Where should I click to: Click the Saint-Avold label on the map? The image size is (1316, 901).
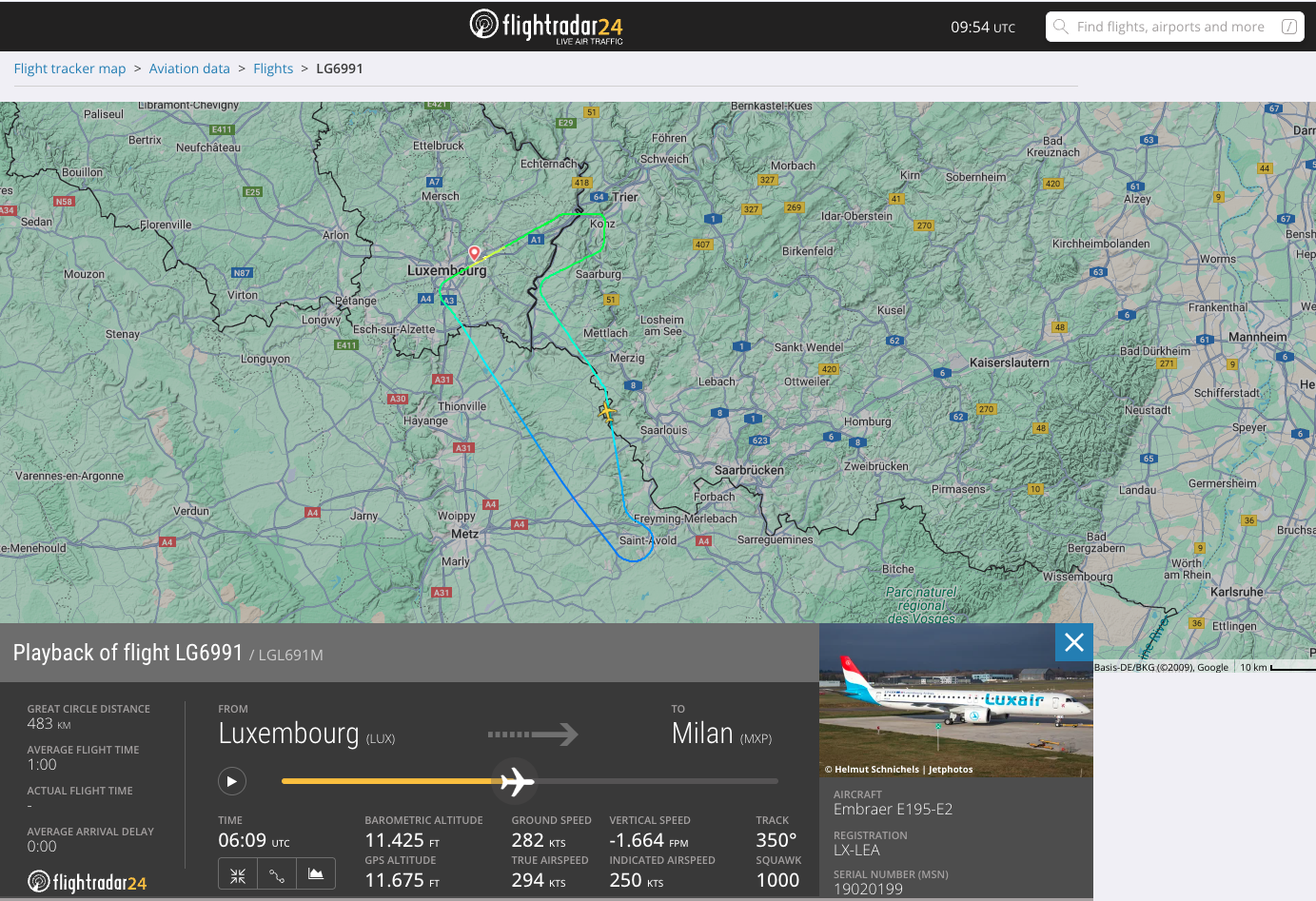(x=648, y=540)
